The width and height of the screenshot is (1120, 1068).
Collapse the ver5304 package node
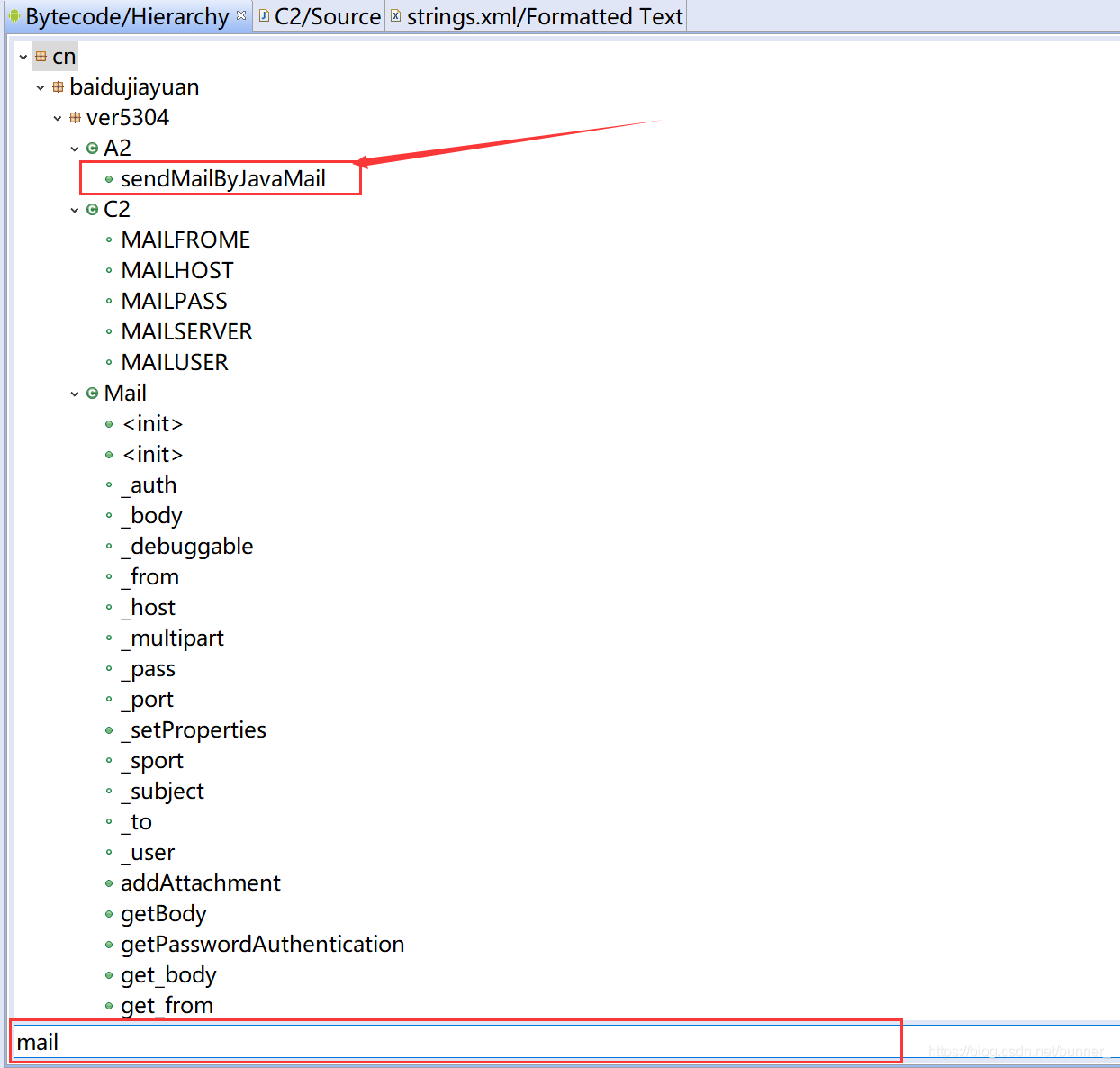coord(58,118)
